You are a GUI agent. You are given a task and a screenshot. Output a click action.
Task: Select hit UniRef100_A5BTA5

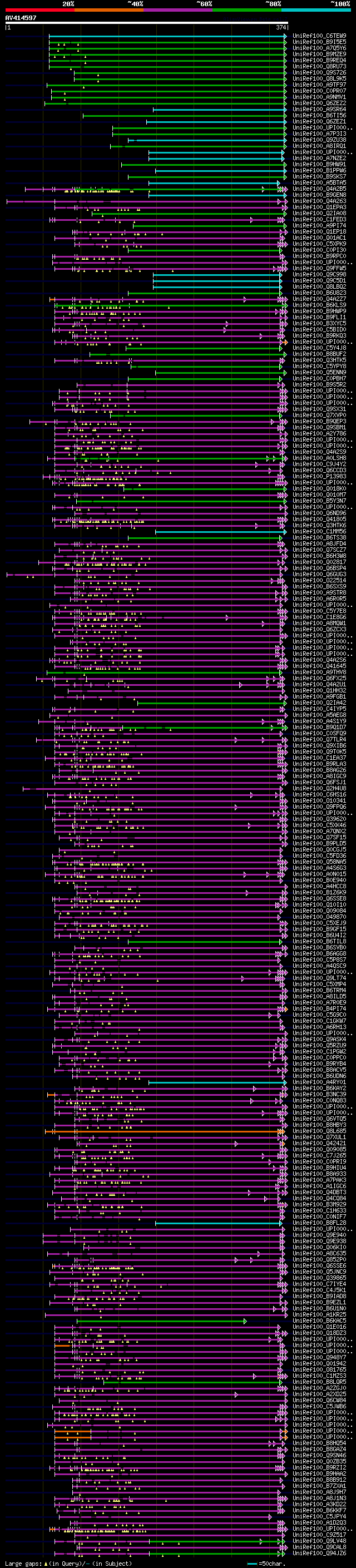(319, 182)
